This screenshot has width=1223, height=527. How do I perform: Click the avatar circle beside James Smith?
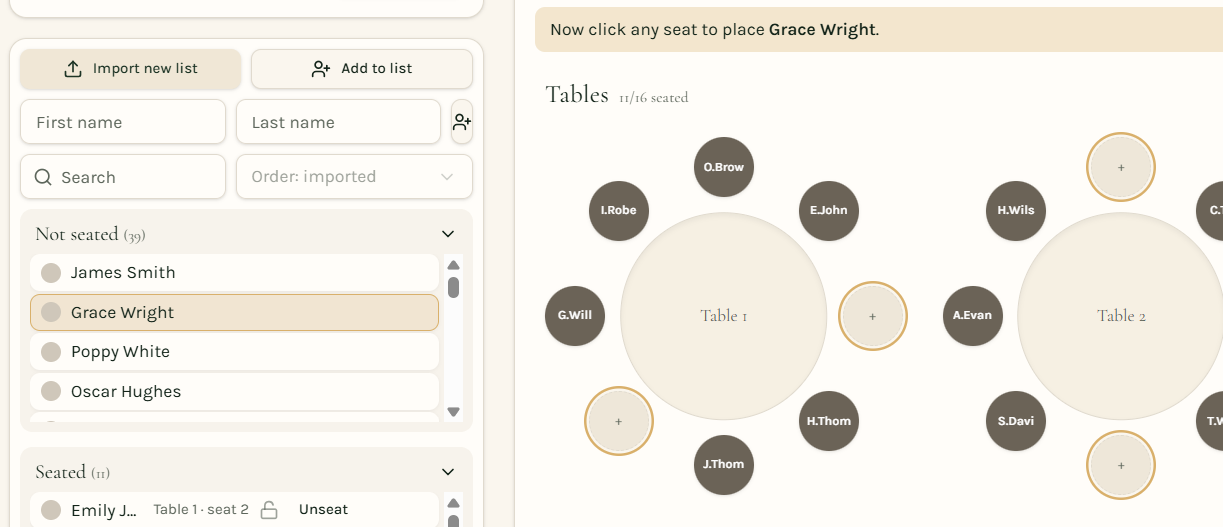pyautogui.click(x=51, y=273)
